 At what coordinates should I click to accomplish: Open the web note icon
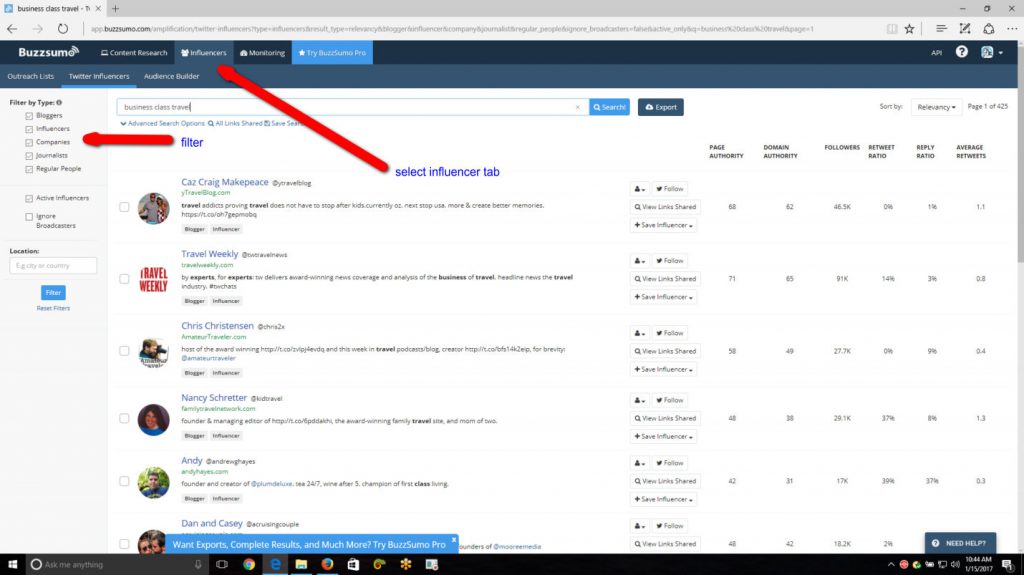click(965, 29)
